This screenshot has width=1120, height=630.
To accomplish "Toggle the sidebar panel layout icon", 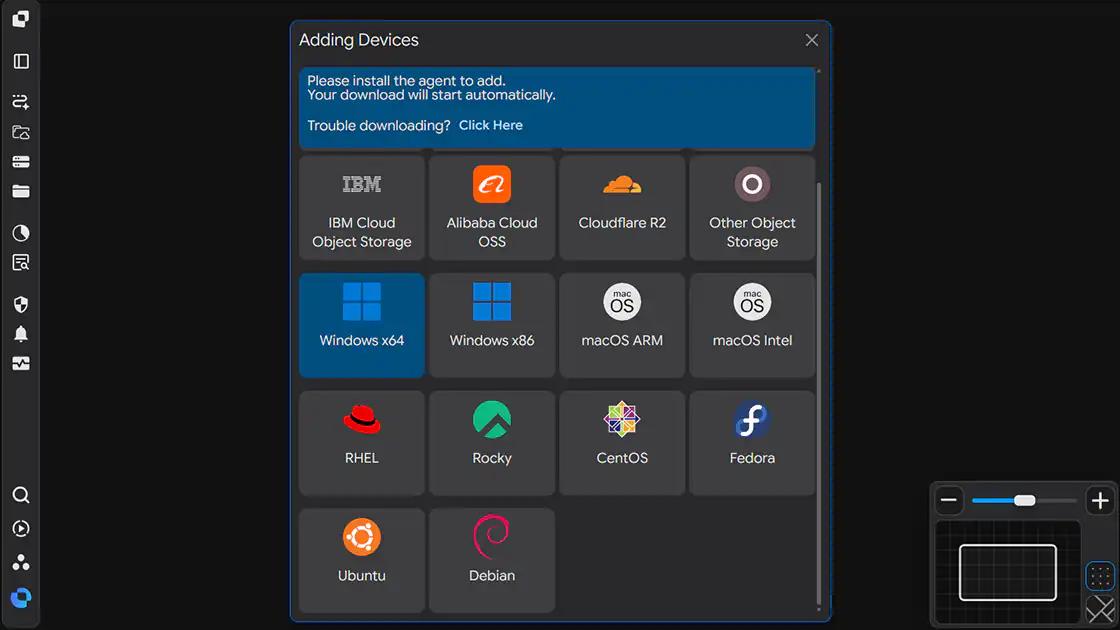I will click(x=21, y=61).
